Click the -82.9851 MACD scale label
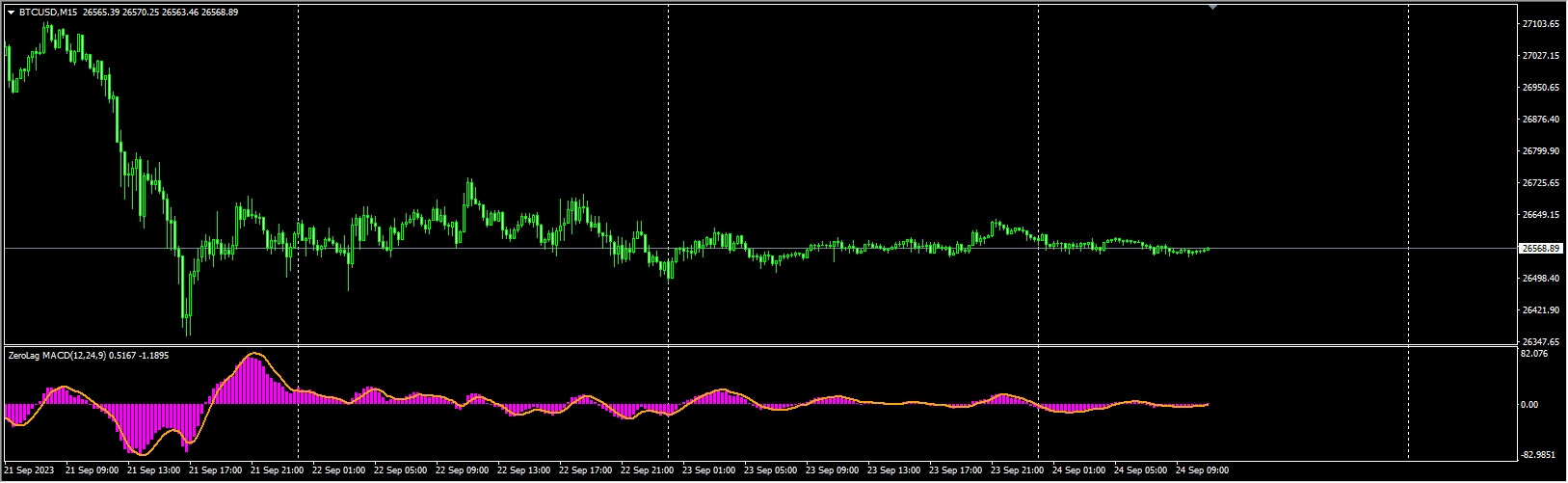Image resolution: width=1568 pixels, height=483 pixels. point(1537,454)
